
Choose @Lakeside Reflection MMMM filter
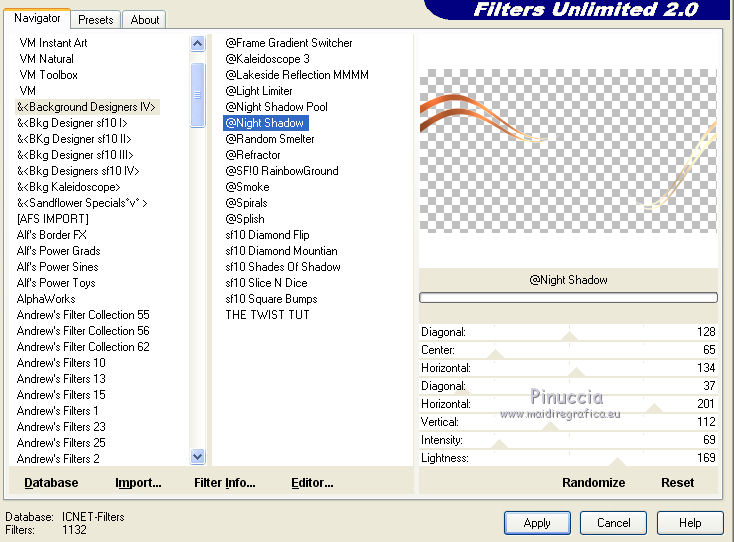pyautogui.click(x=297, y=75)
